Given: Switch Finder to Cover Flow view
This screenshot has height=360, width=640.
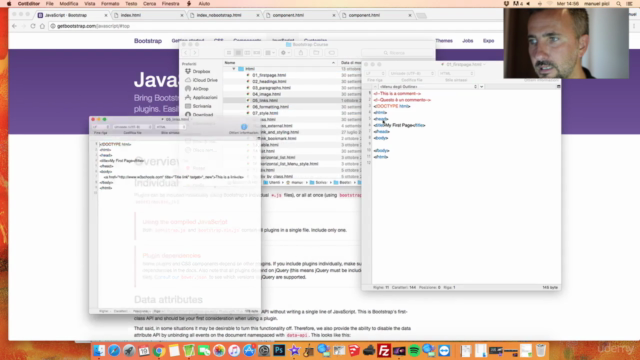Looking at the screenshot, I should 257,53.
